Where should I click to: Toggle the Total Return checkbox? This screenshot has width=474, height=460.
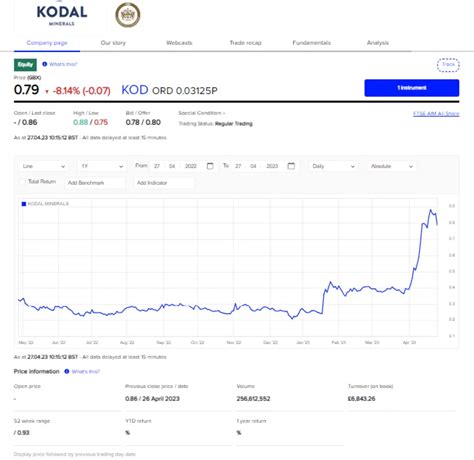(23, 181)
